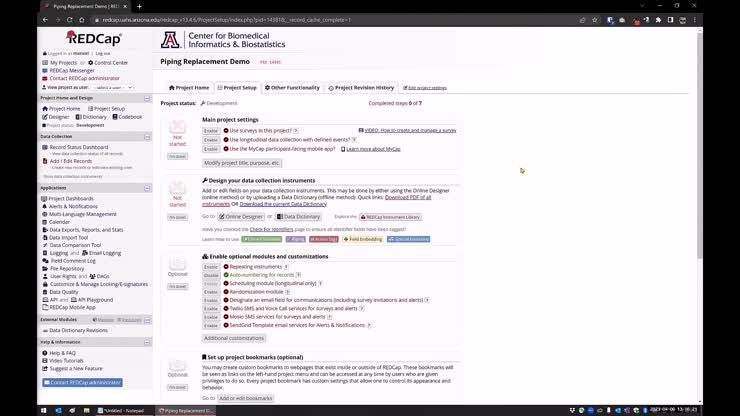Collapse the Applications sidebar section
The width and height of the screenshot is (740, 416).
[x=147, y=187]
